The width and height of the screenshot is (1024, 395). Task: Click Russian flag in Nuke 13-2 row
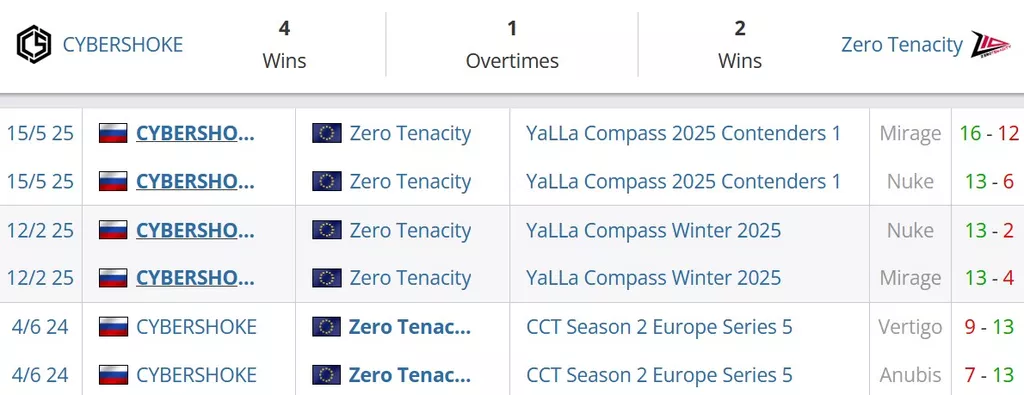[113, 230]
